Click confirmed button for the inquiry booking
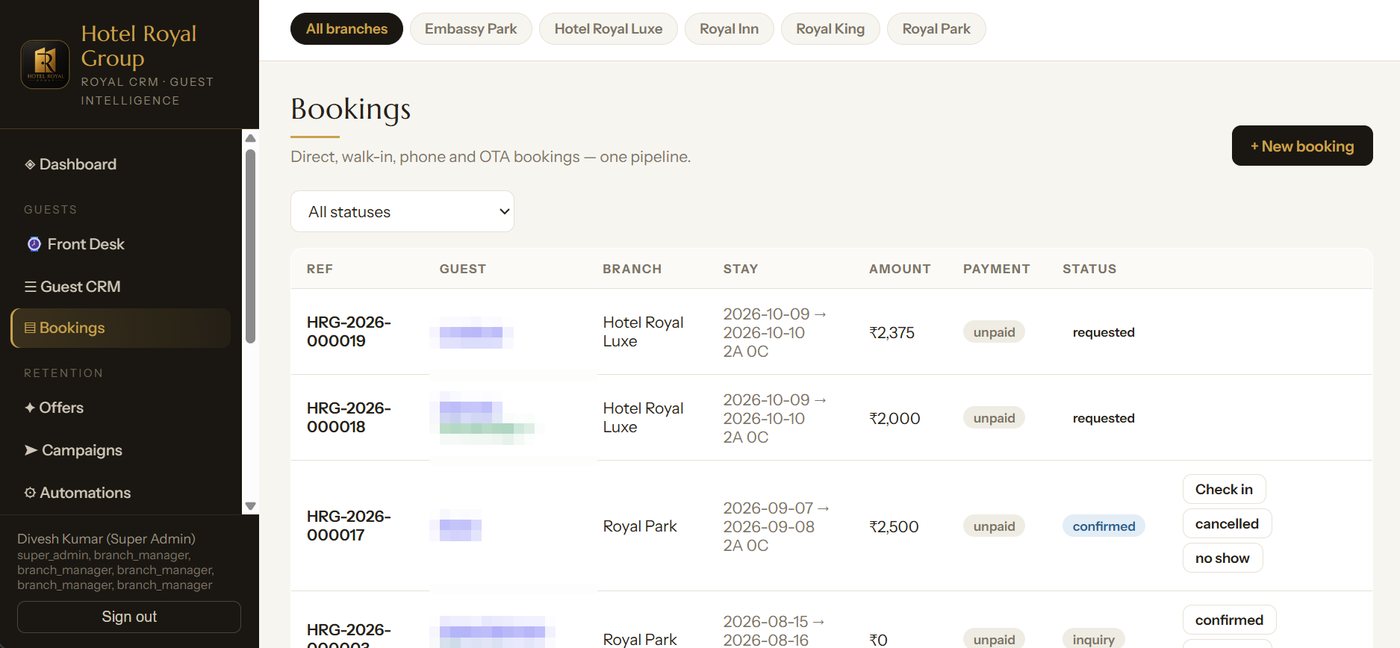This screenshot has height=648, width=1400. pos(1229,620)
